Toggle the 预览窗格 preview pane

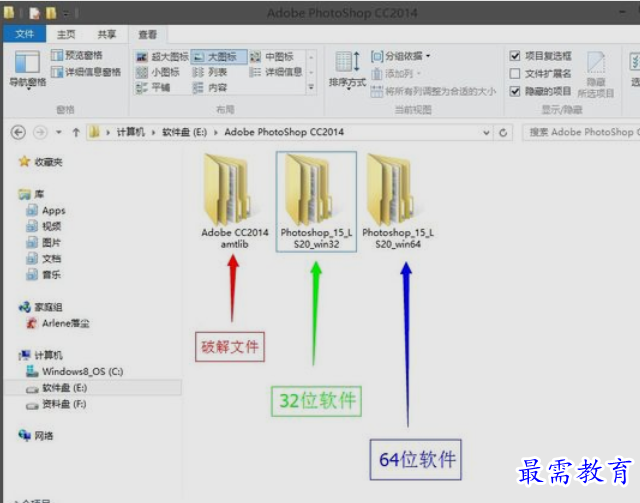click(x=77, y=55)
